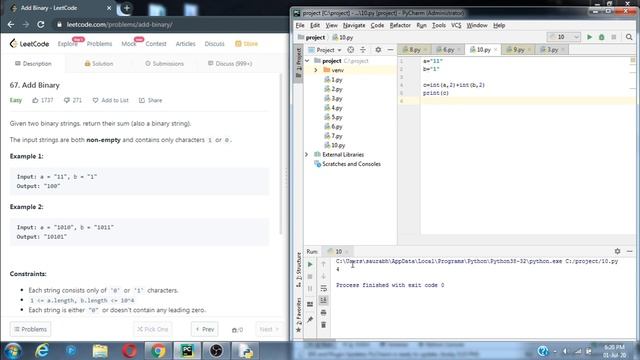Click the locate/scroll-from-source target icon in Project panel
This screenshot has height=360, width=640.
tap(351, 50)
